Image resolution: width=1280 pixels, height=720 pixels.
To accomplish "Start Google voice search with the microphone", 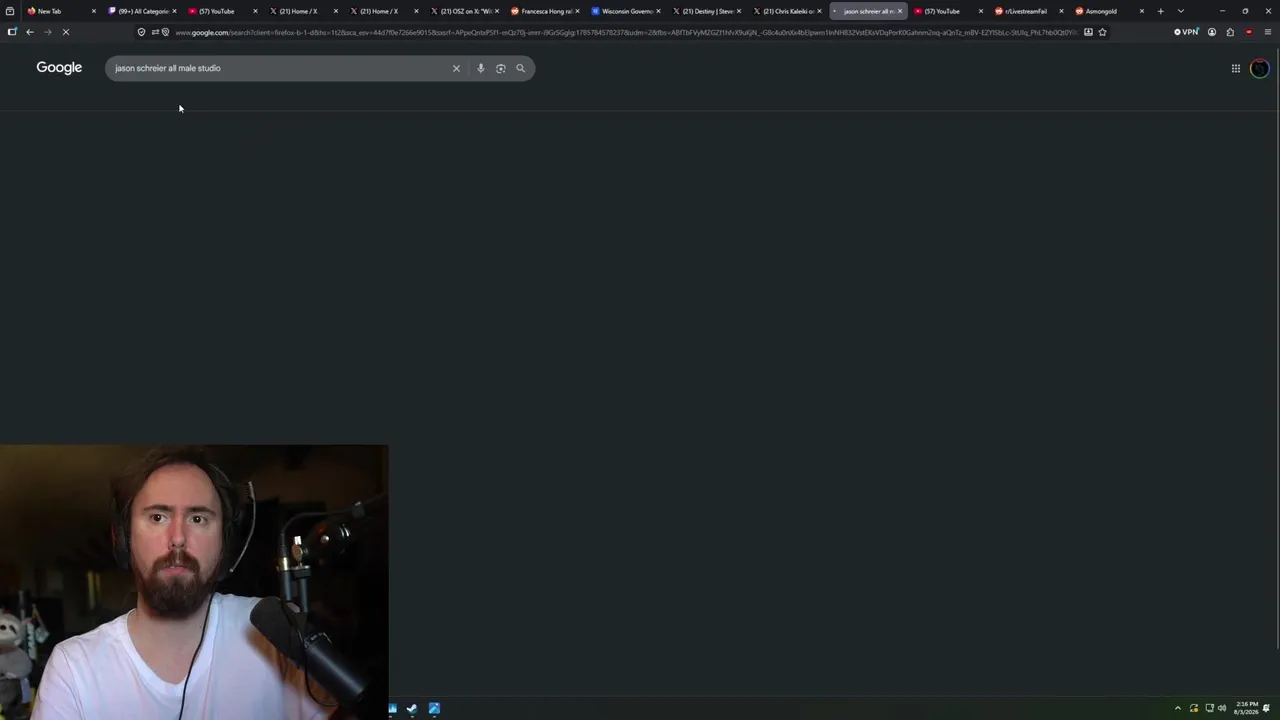I will [480, 68].
